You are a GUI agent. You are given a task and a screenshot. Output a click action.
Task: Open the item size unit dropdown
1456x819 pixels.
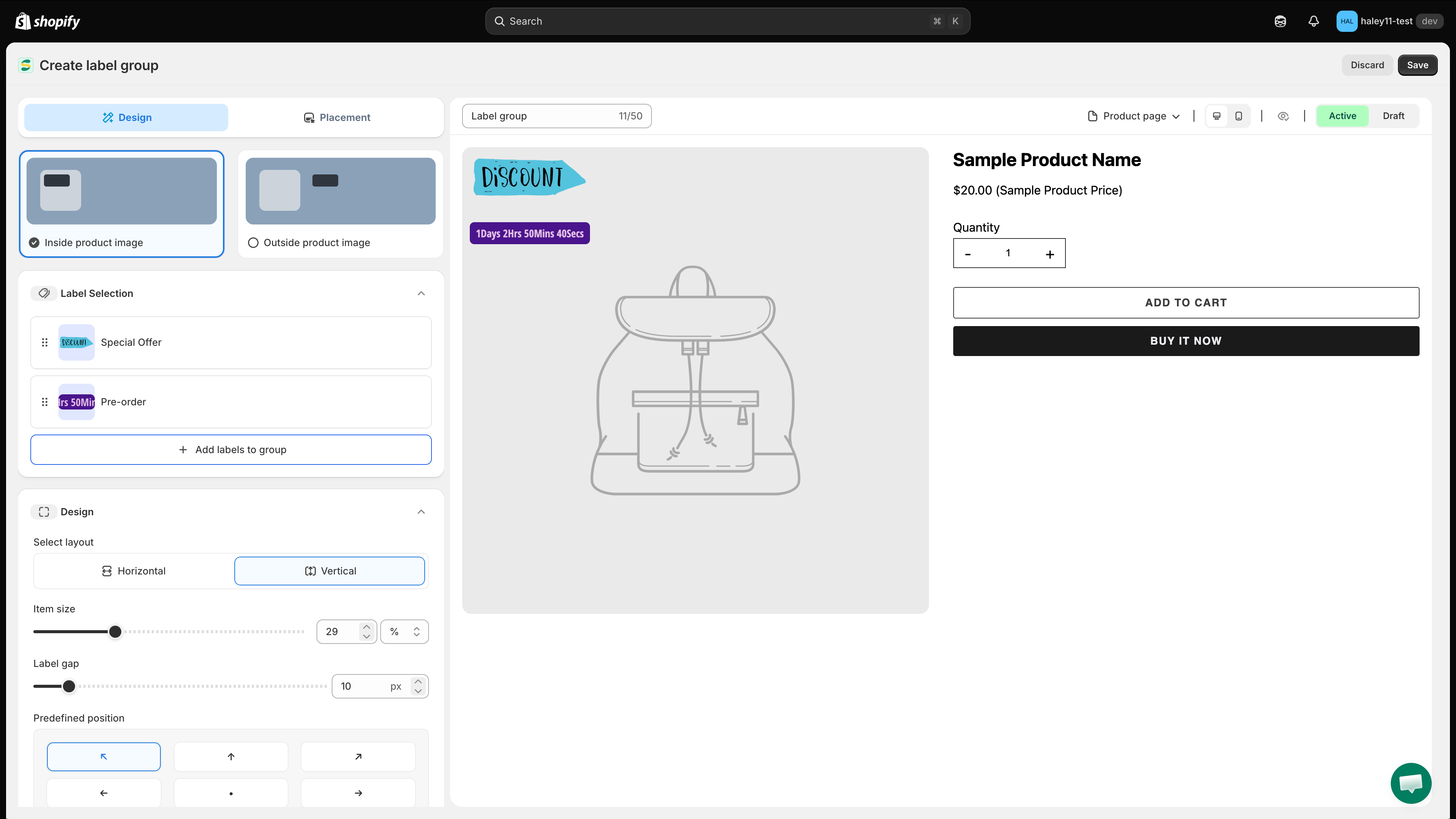pyautogui.click(x=404, y=631)
